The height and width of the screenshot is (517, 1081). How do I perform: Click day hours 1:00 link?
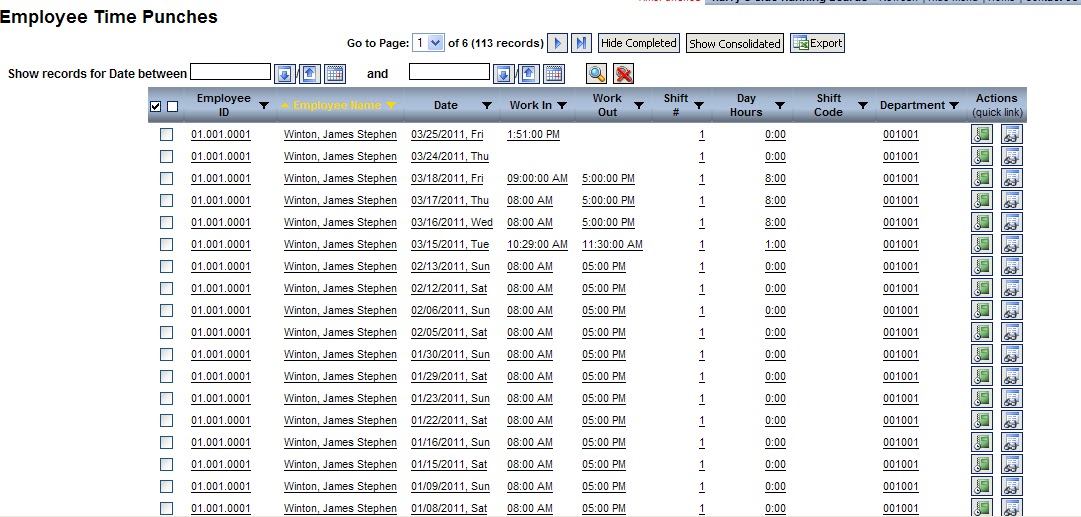click(x=775, y=244)
